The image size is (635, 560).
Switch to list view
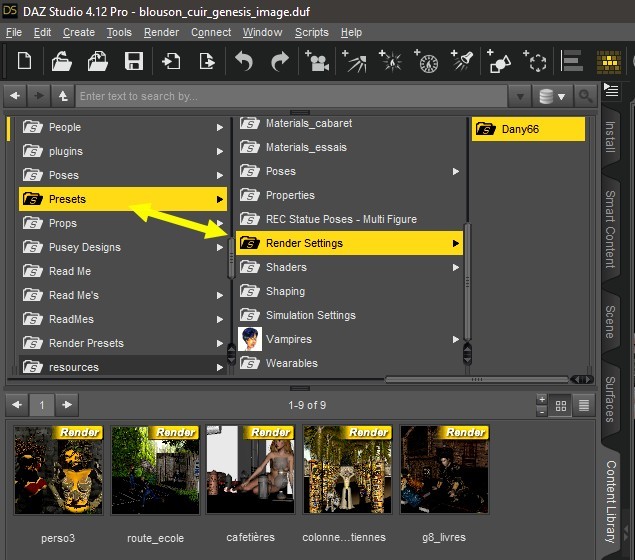584,405
